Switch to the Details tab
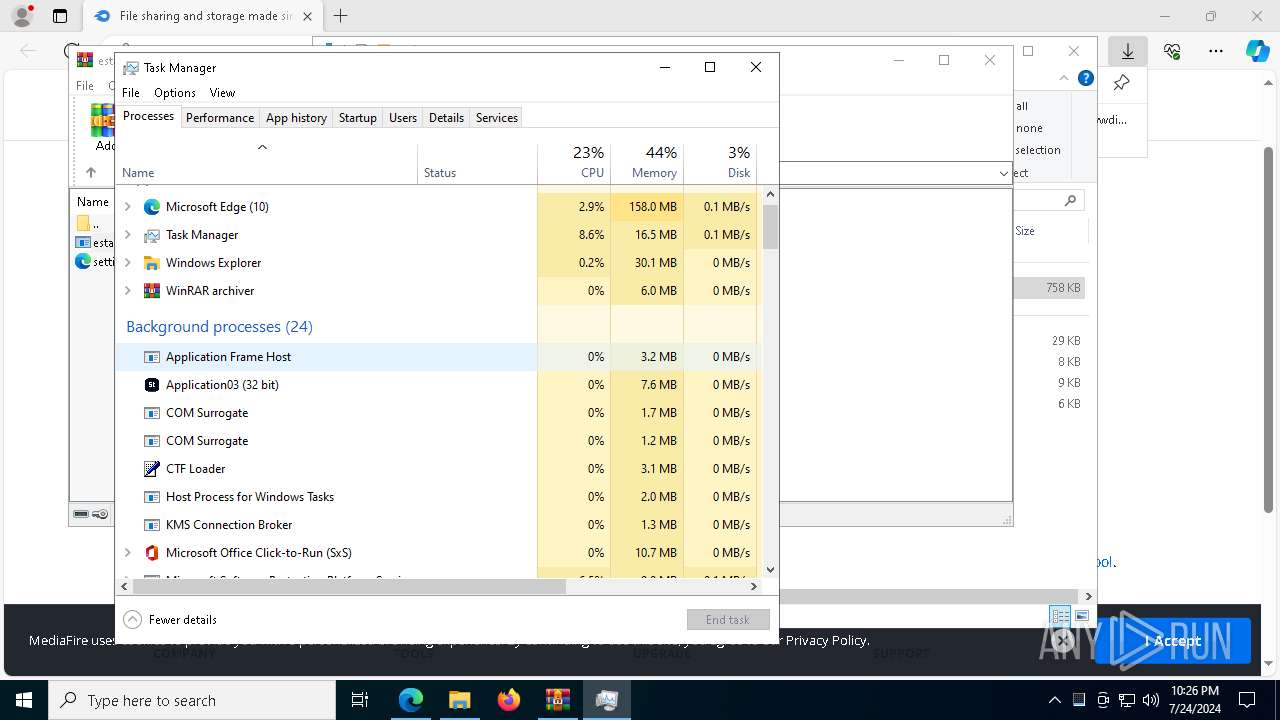Image resolution: width=1280 pixels, height=720 pixels. (446, 117)
